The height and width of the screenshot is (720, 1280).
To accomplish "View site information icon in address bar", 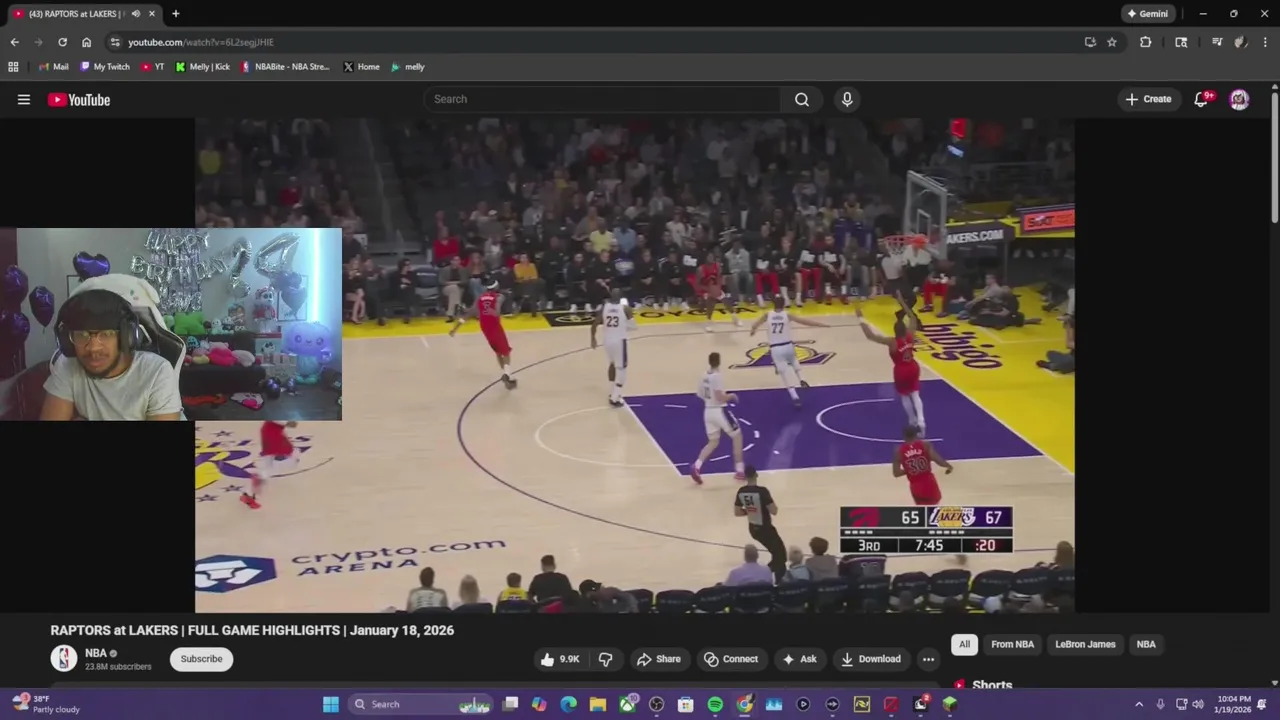I will [115, 42].
